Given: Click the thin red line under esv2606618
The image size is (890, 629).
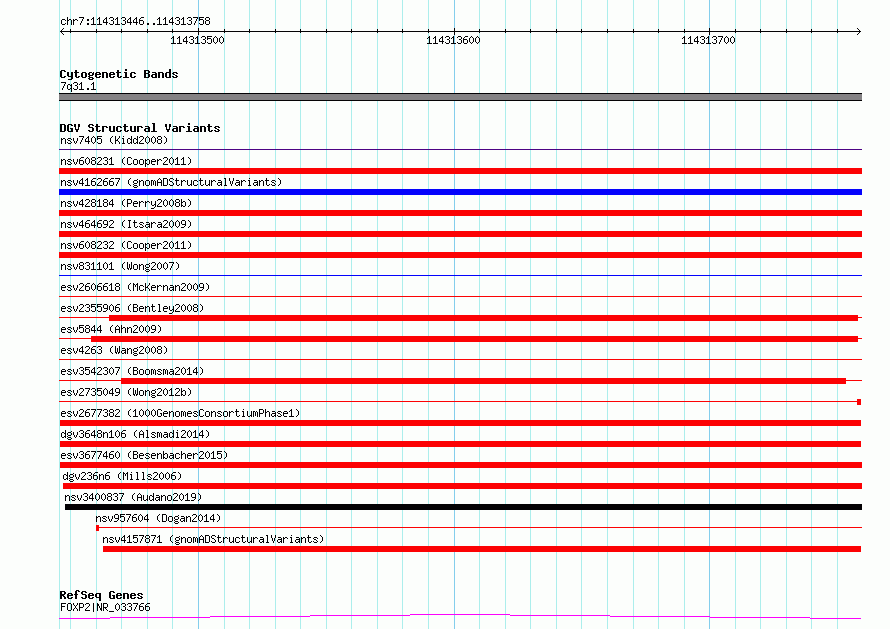Looking at the screenshot, I should 460,296.
